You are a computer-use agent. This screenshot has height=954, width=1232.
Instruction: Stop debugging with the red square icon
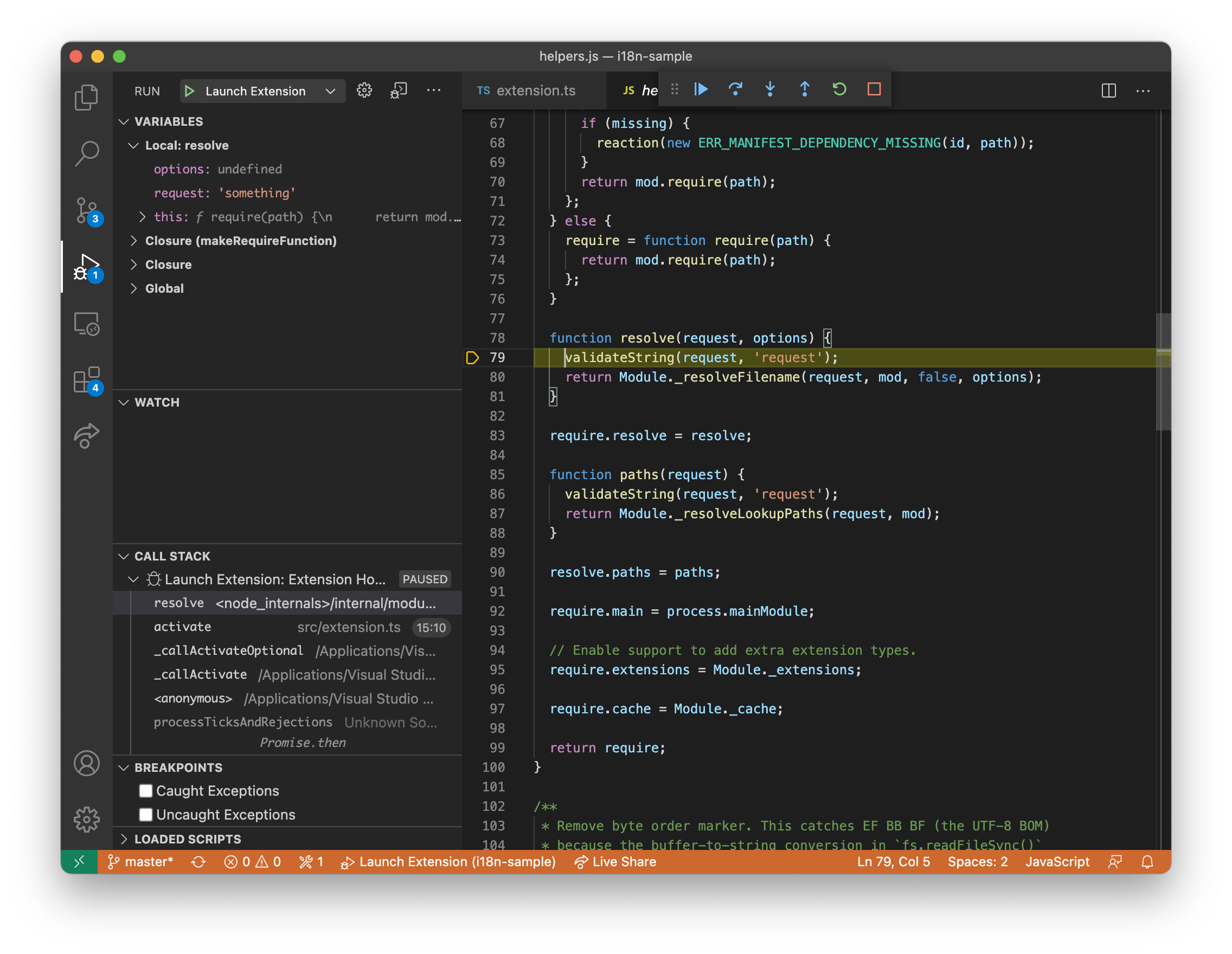[873, 89]
